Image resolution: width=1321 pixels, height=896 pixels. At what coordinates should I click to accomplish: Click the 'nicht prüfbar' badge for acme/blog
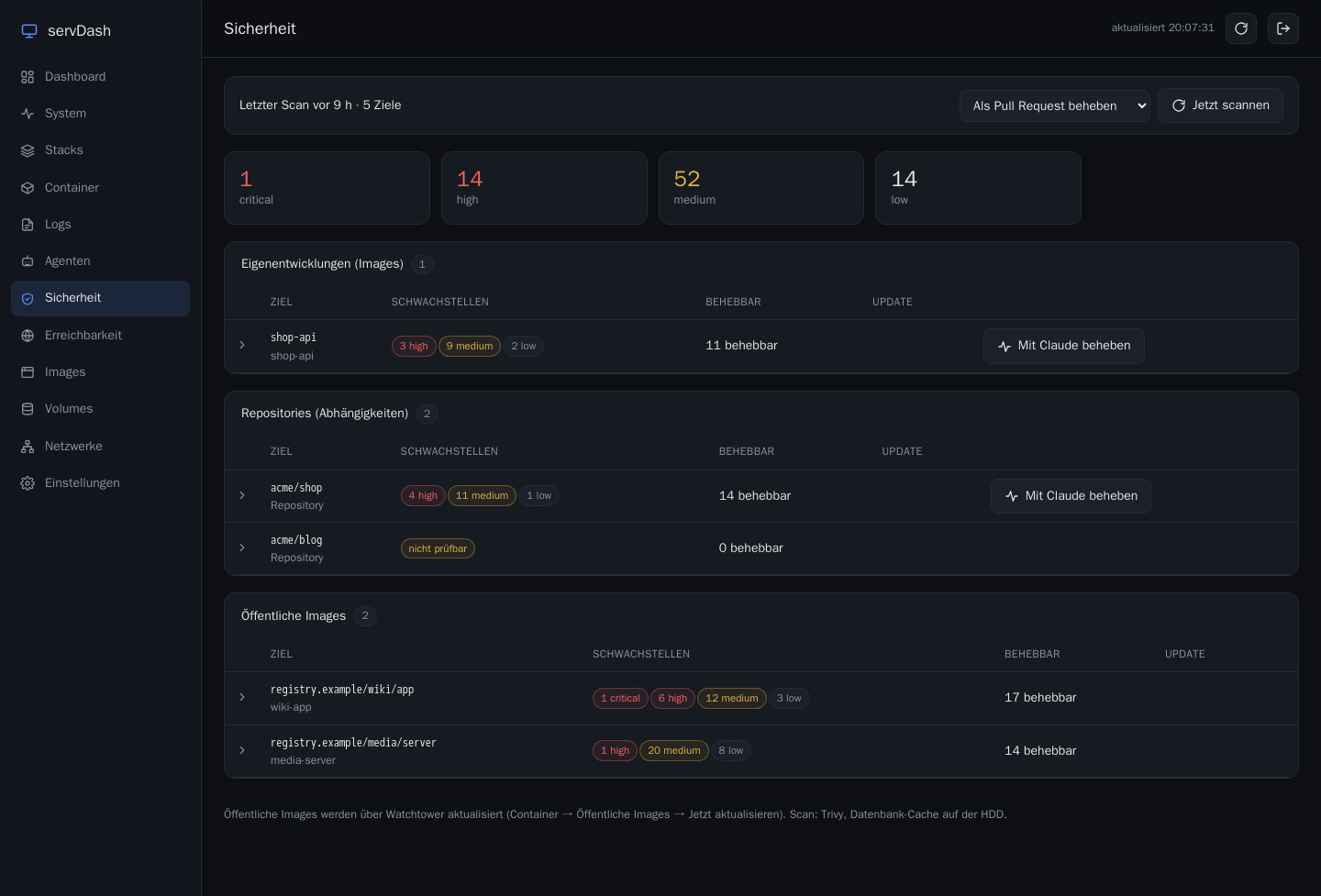438,548
